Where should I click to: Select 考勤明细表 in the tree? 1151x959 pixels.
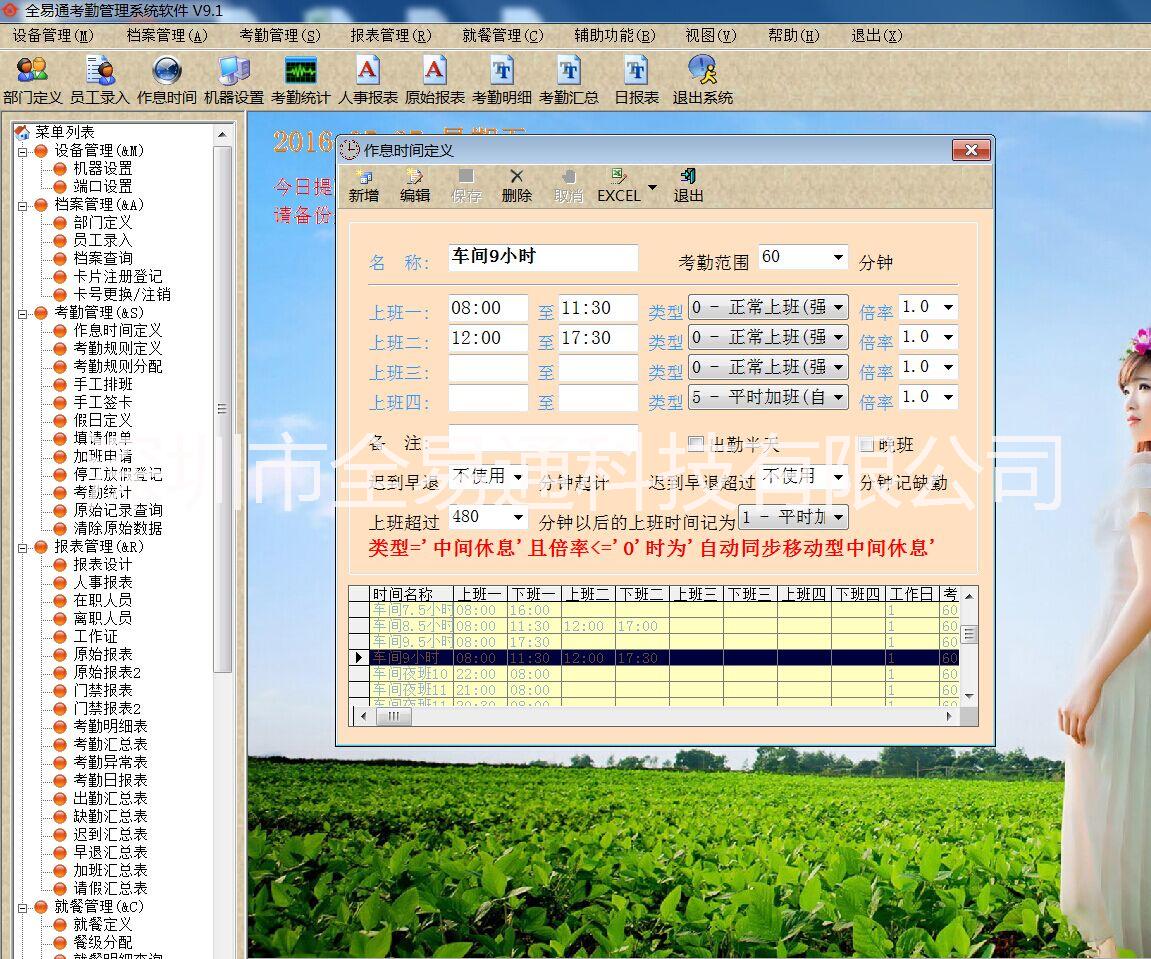pyautogui.click(x=110, y=726)
